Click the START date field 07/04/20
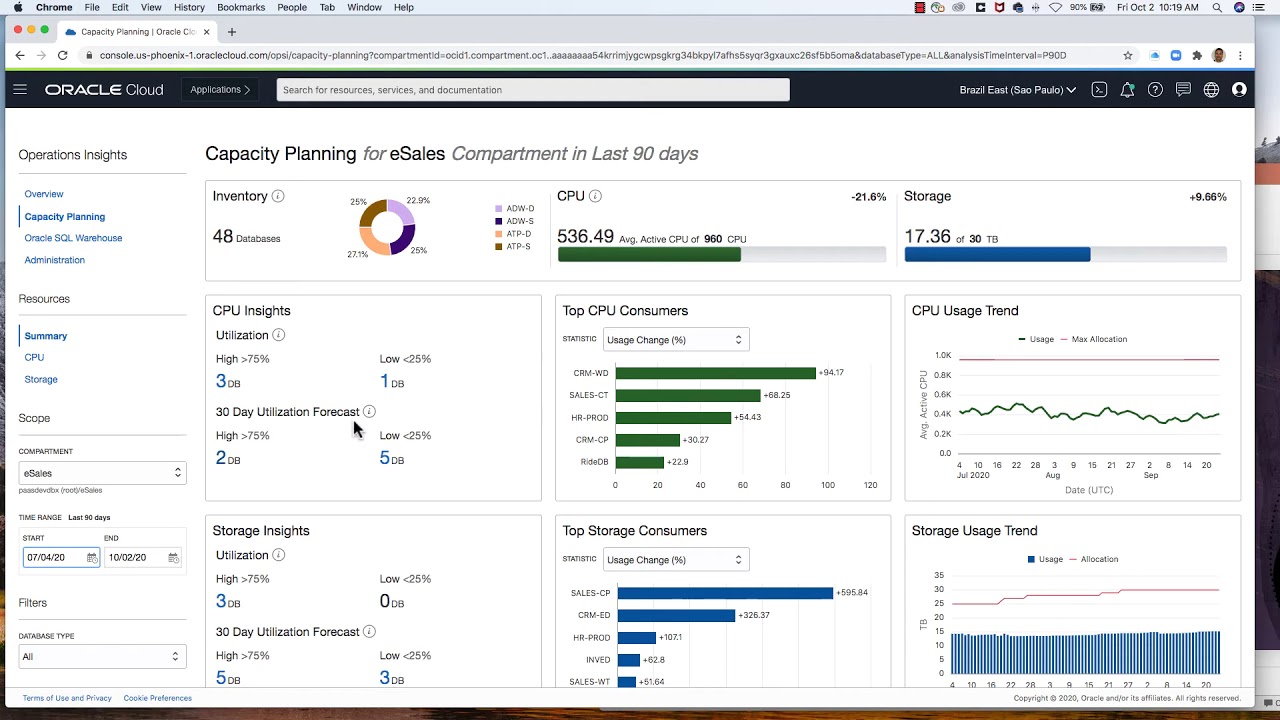 [61, 557]
